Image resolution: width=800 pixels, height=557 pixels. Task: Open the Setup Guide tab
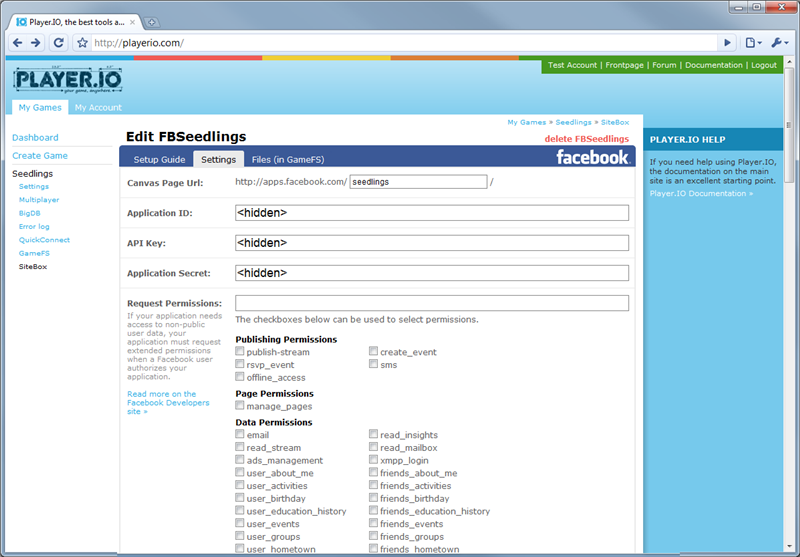[x=159, y=160]
